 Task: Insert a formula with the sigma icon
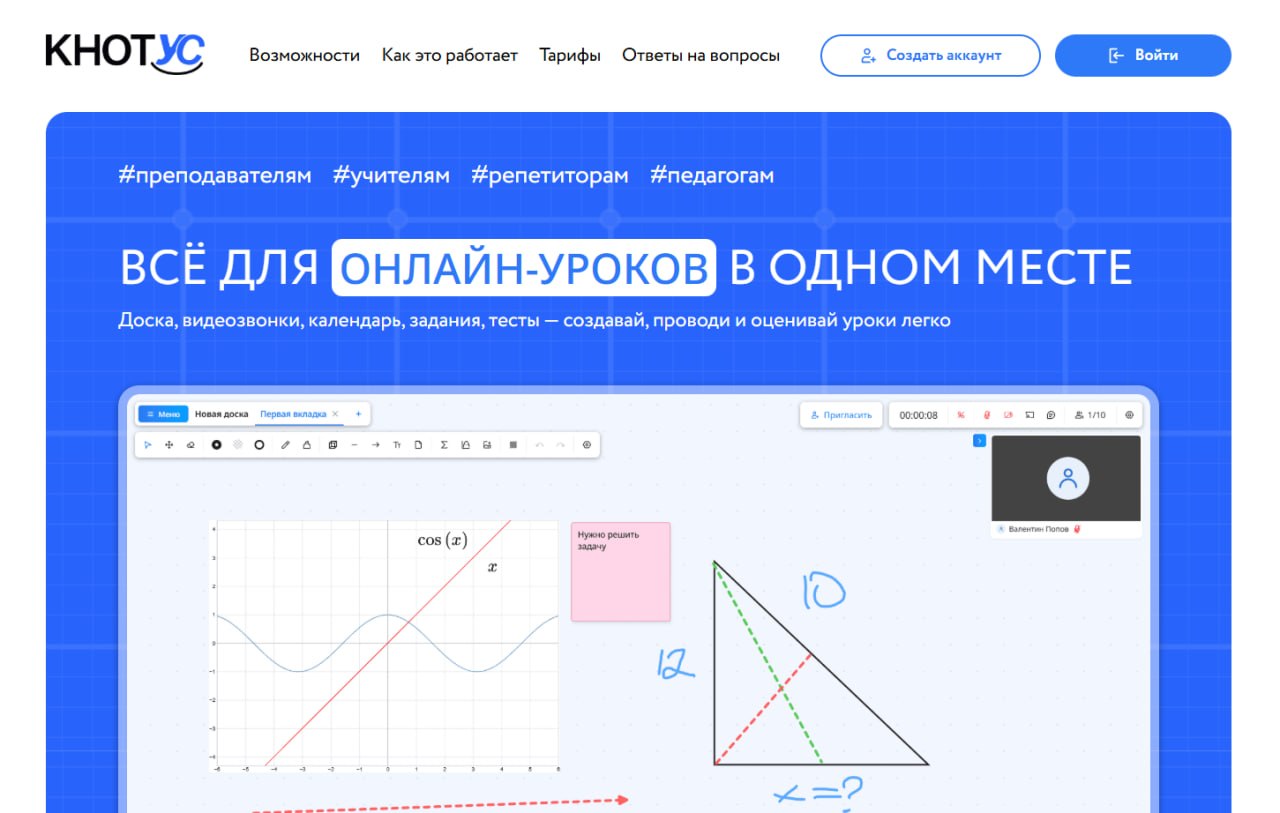[x=444, y=445]
